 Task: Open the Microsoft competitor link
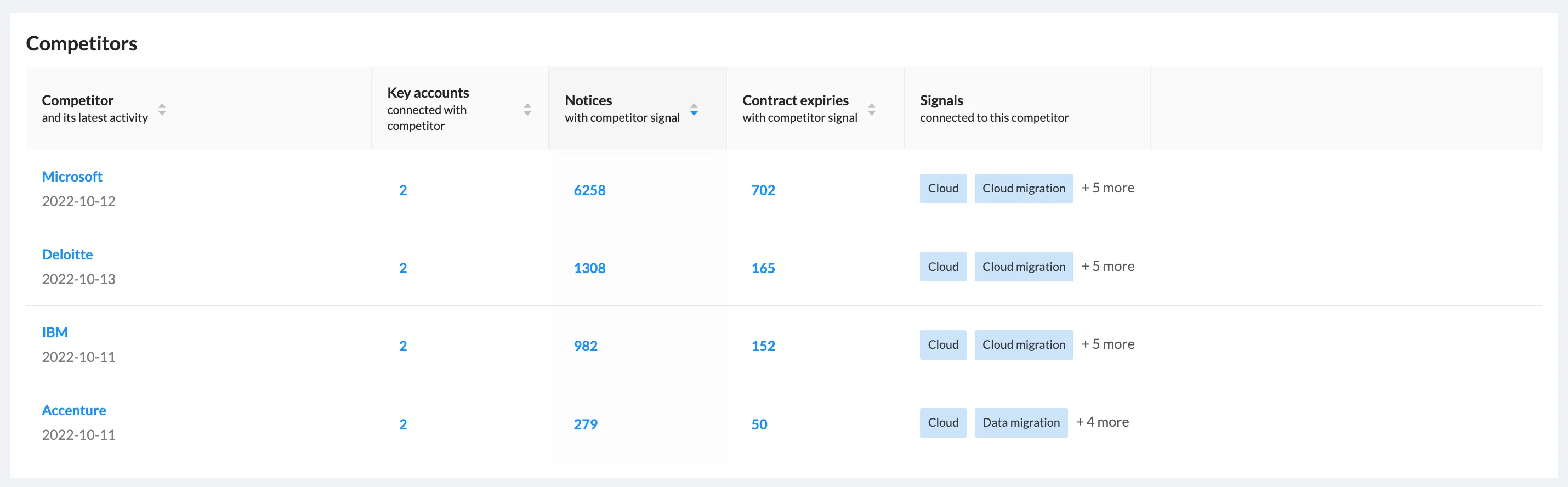72,177
